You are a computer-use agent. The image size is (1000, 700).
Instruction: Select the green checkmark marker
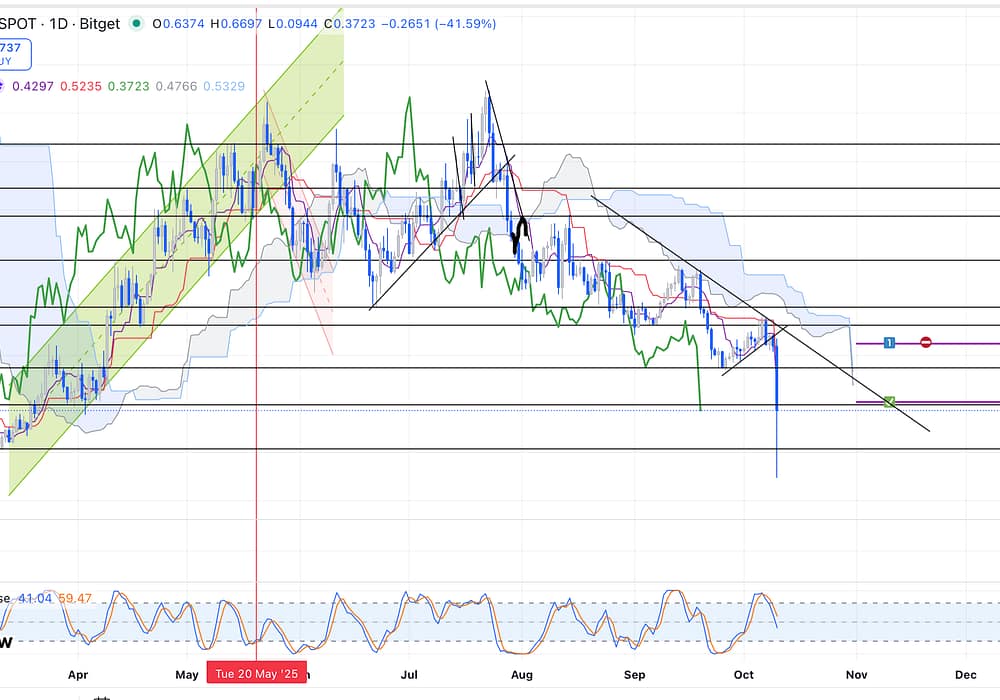pyautogui.click(x=889, y=402)
